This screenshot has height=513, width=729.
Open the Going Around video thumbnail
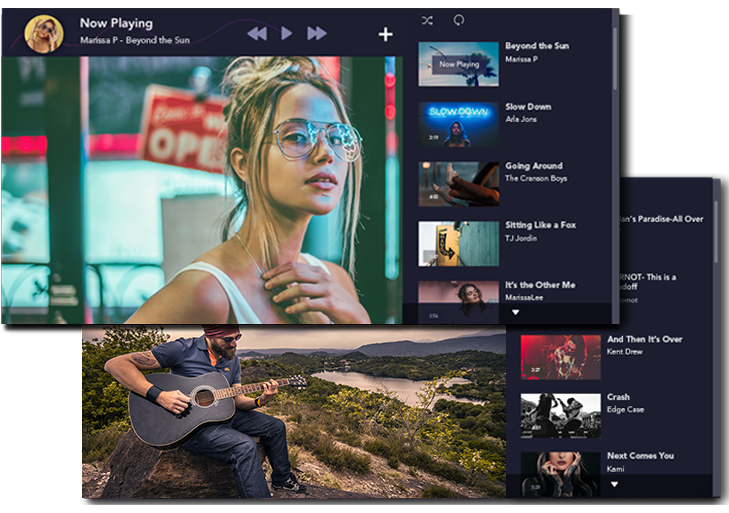(x=458, y=184)
